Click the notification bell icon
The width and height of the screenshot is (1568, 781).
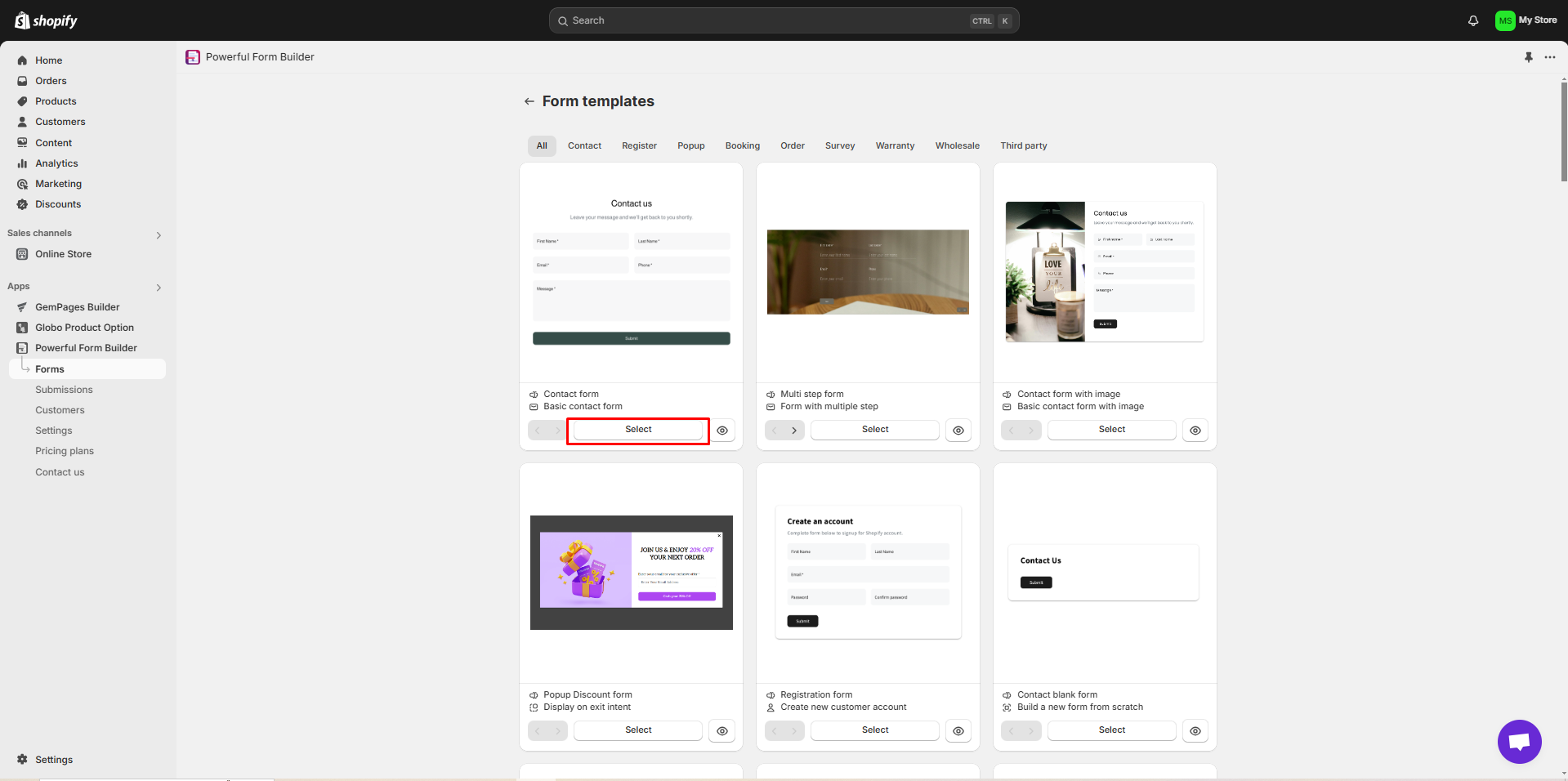(1473, 20)
